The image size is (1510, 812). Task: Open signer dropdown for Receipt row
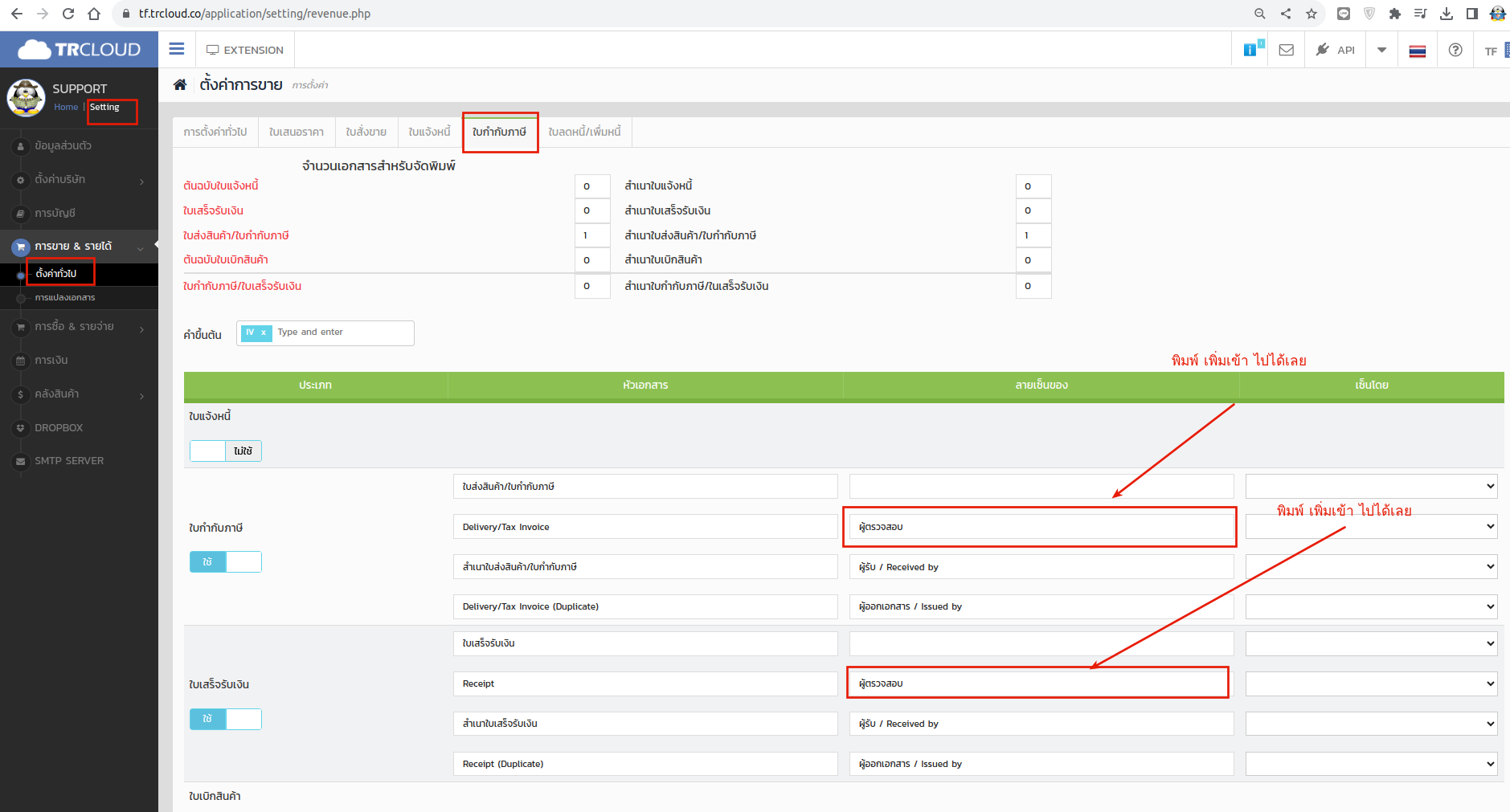pos(1372,683)
